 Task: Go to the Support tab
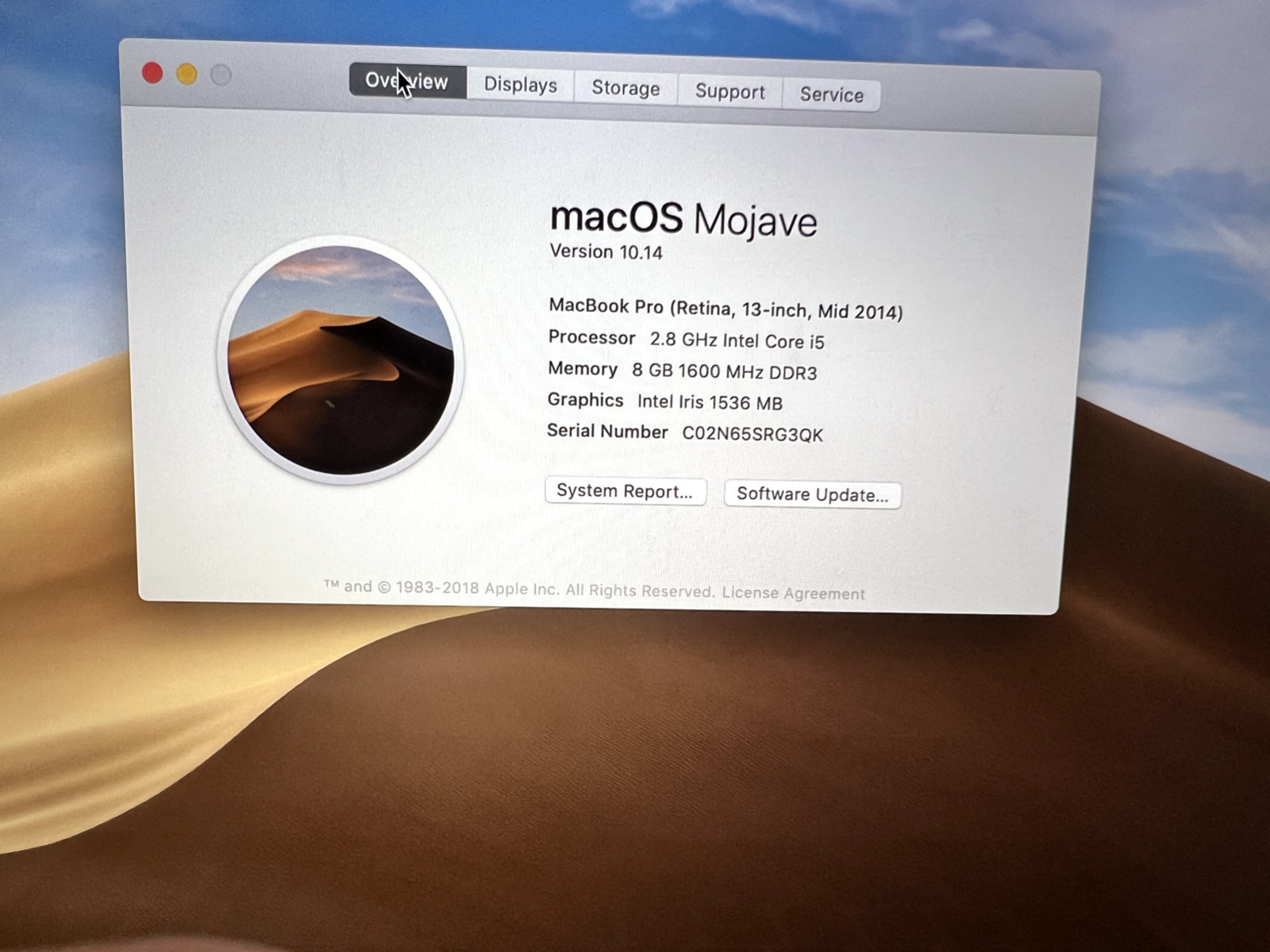pyautogui.click(x=730, y=92)
